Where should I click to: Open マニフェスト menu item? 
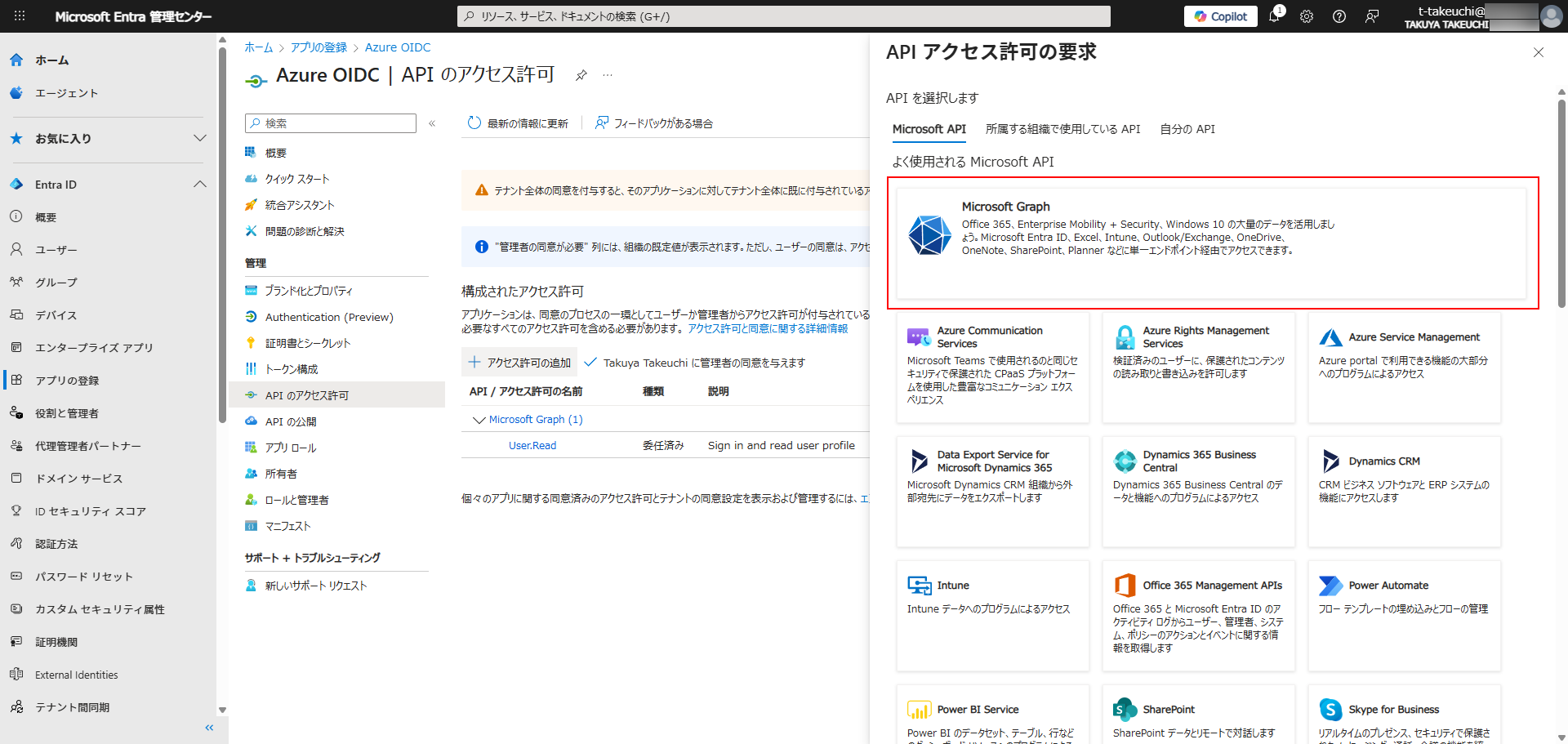[x=287, y=526]
